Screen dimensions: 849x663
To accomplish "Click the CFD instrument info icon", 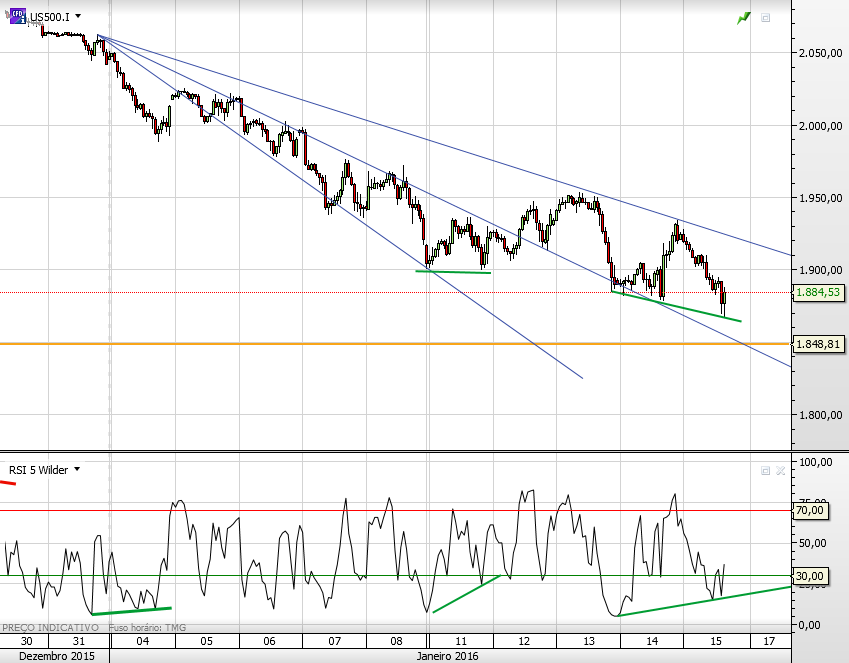I will [x=18, y=16].
